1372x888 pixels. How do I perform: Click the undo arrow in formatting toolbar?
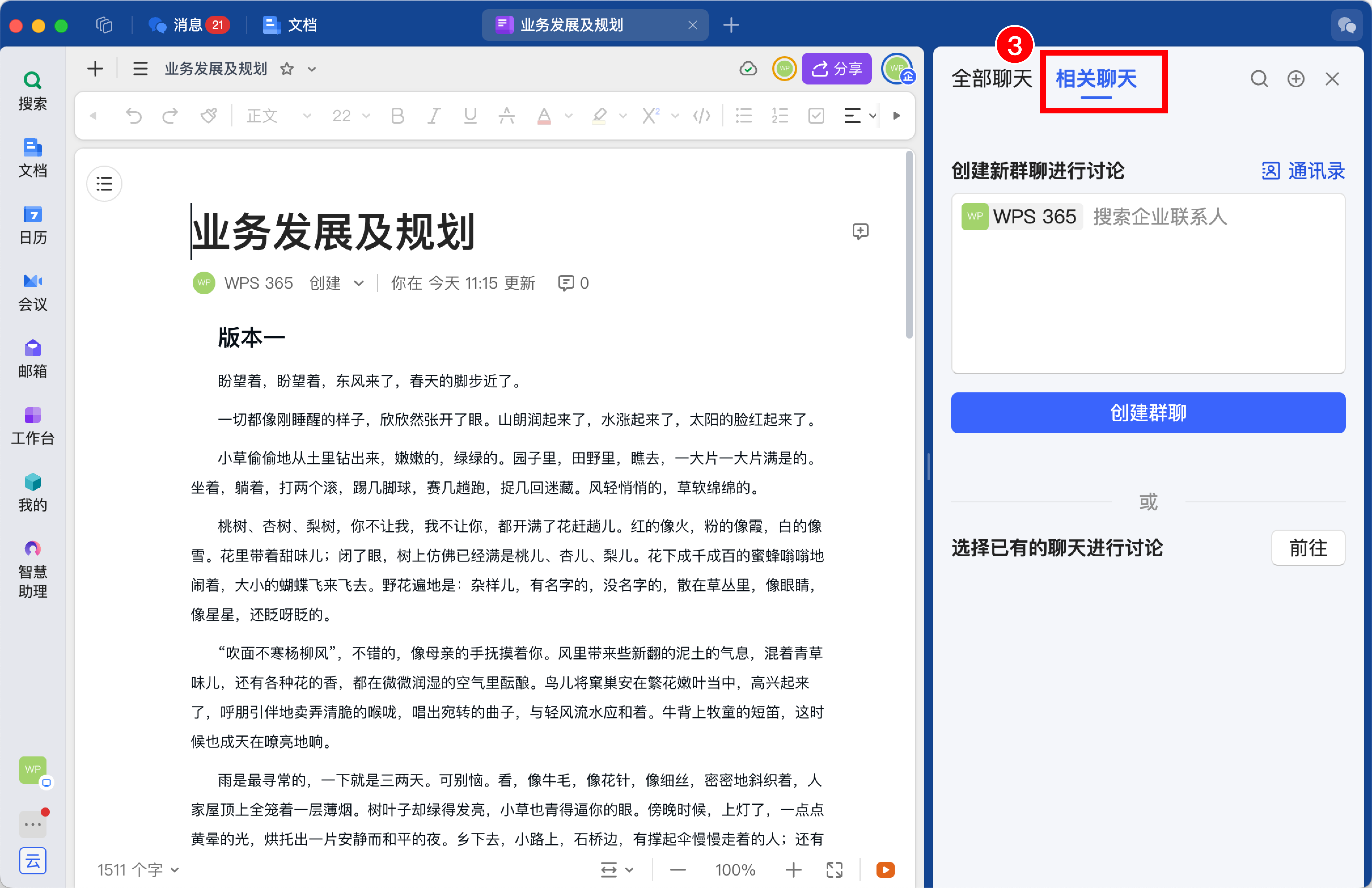coord(134,116)
